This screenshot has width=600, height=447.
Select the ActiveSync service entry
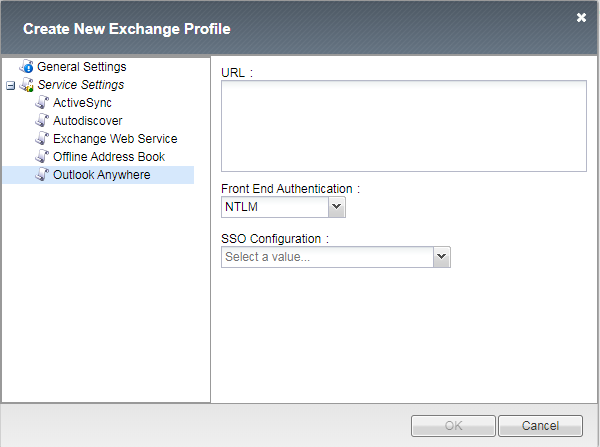82,103
